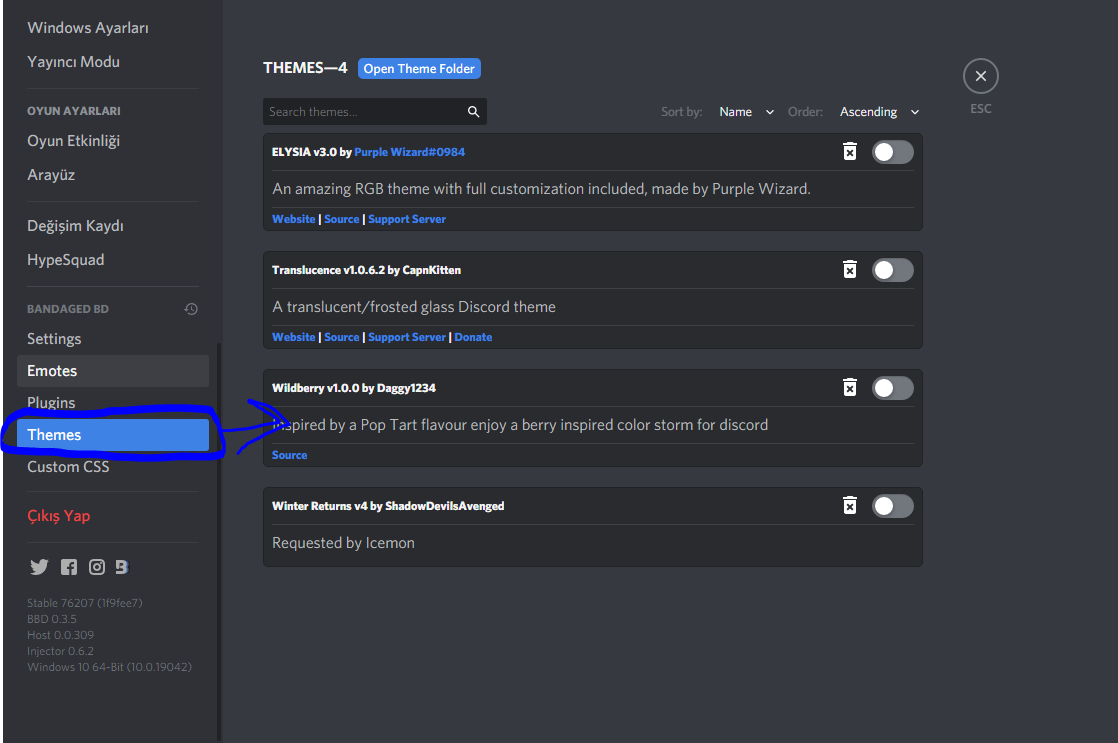1118x743 pixels.
Task: Click the search magnifier icon
Action: [x=473, y=111]
